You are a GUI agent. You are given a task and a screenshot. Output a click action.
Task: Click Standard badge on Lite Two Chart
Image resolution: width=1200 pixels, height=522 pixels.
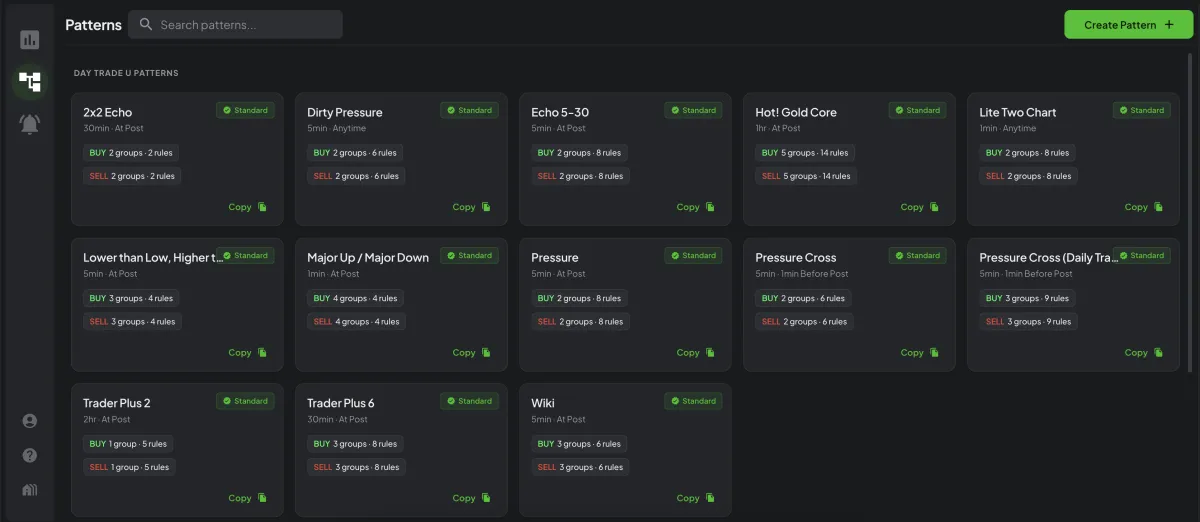click(x=1141, y=110)
